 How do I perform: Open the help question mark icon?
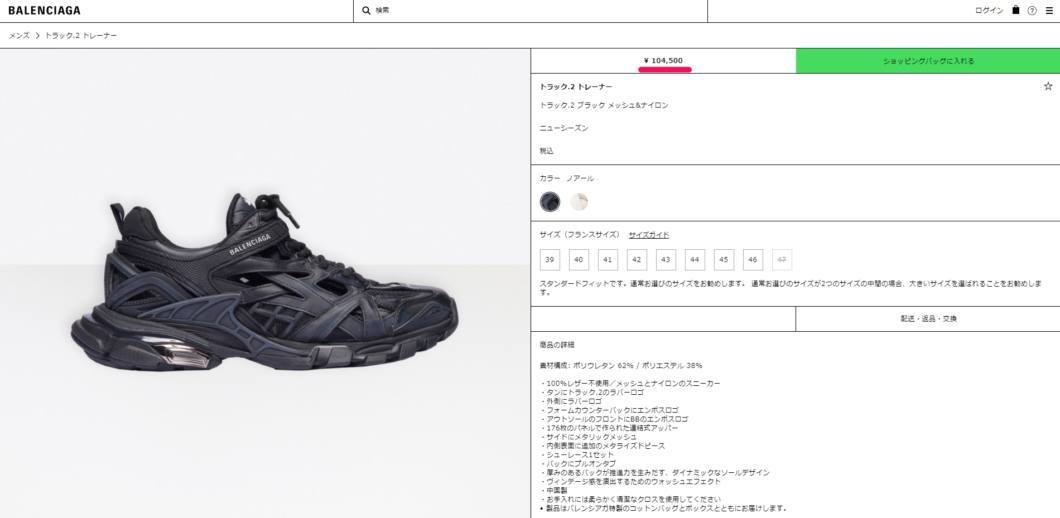(1032, 11)
